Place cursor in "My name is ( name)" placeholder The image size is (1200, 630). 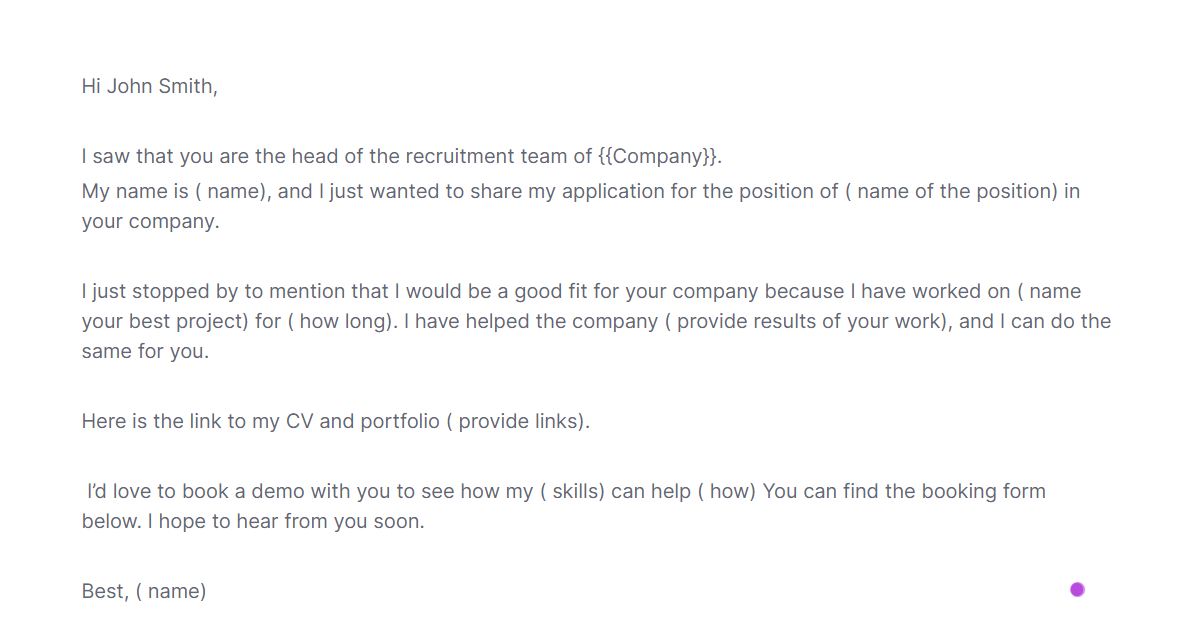(x=232, y=191)
